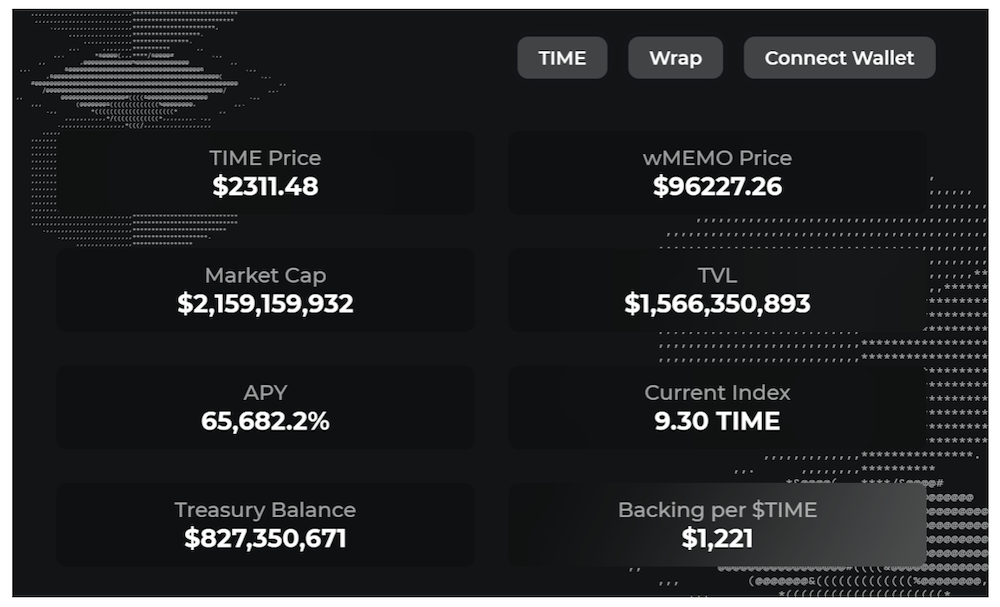Click the $827,350,671 treasury value

[265, 539]
